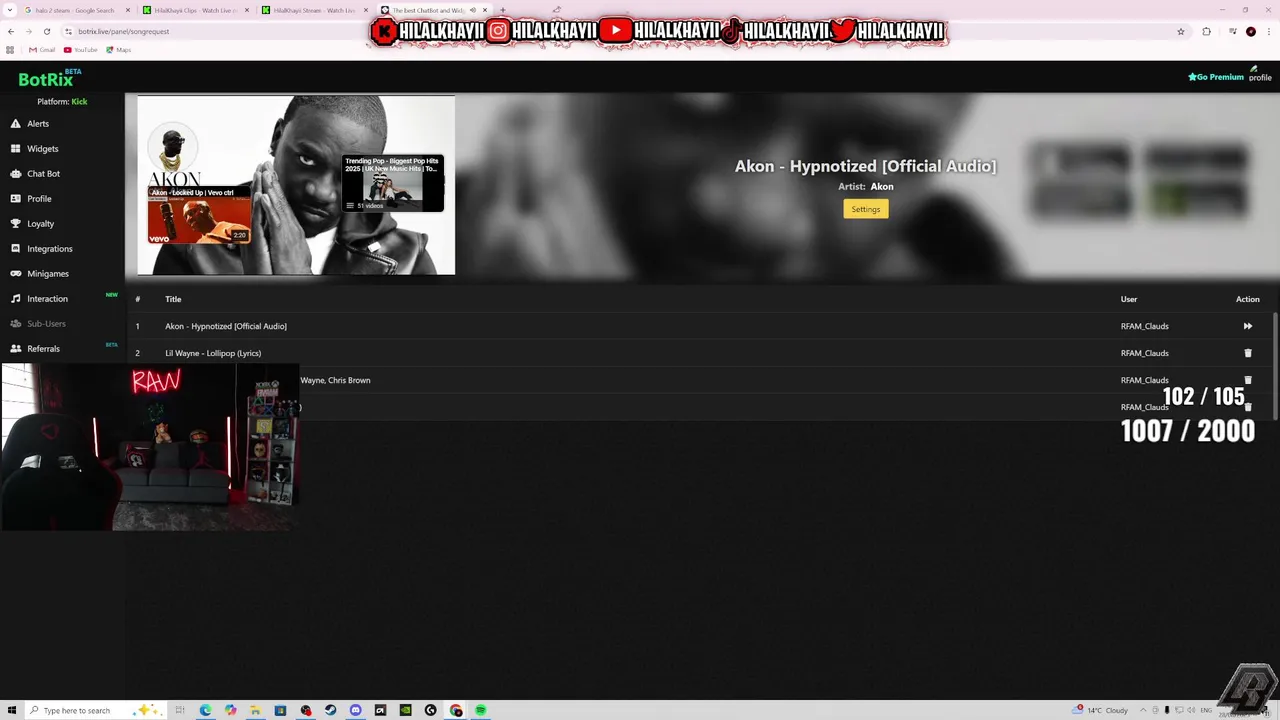Delete the Wayne, Chris Brown song
This screenshot has height=720, width=1280.
pos(1247,380)
